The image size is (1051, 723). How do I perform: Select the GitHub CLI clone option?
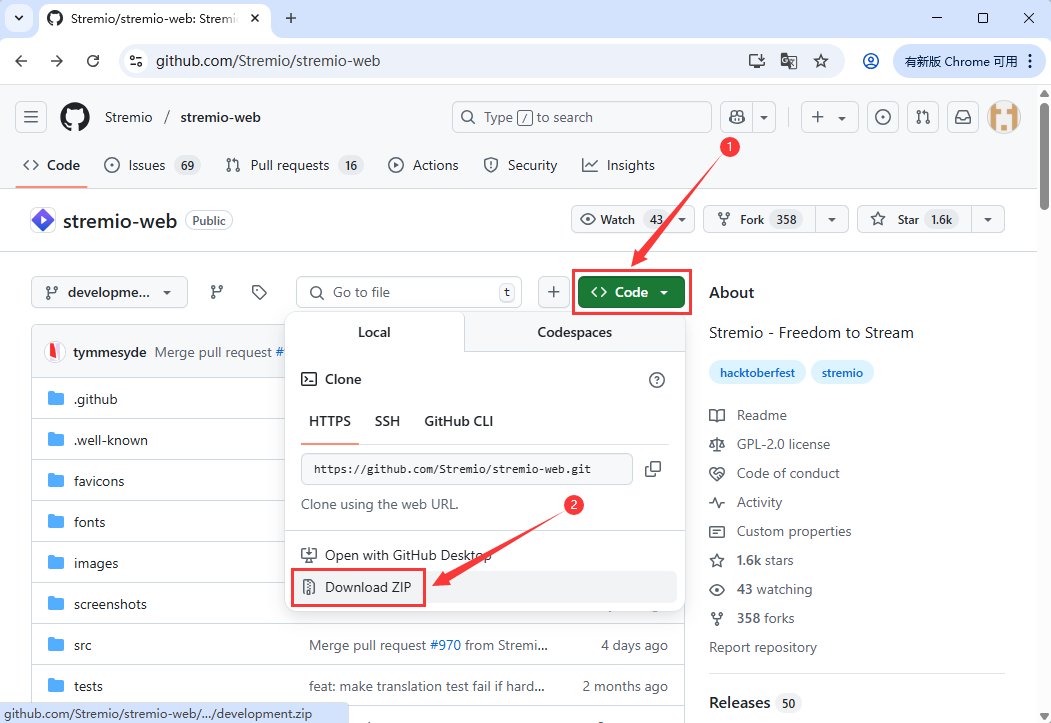(x=458, y=421)
